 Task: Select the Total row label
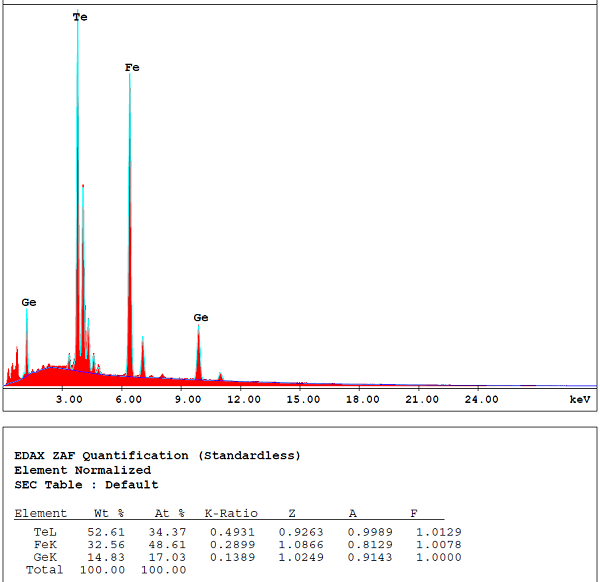[44, 570]
